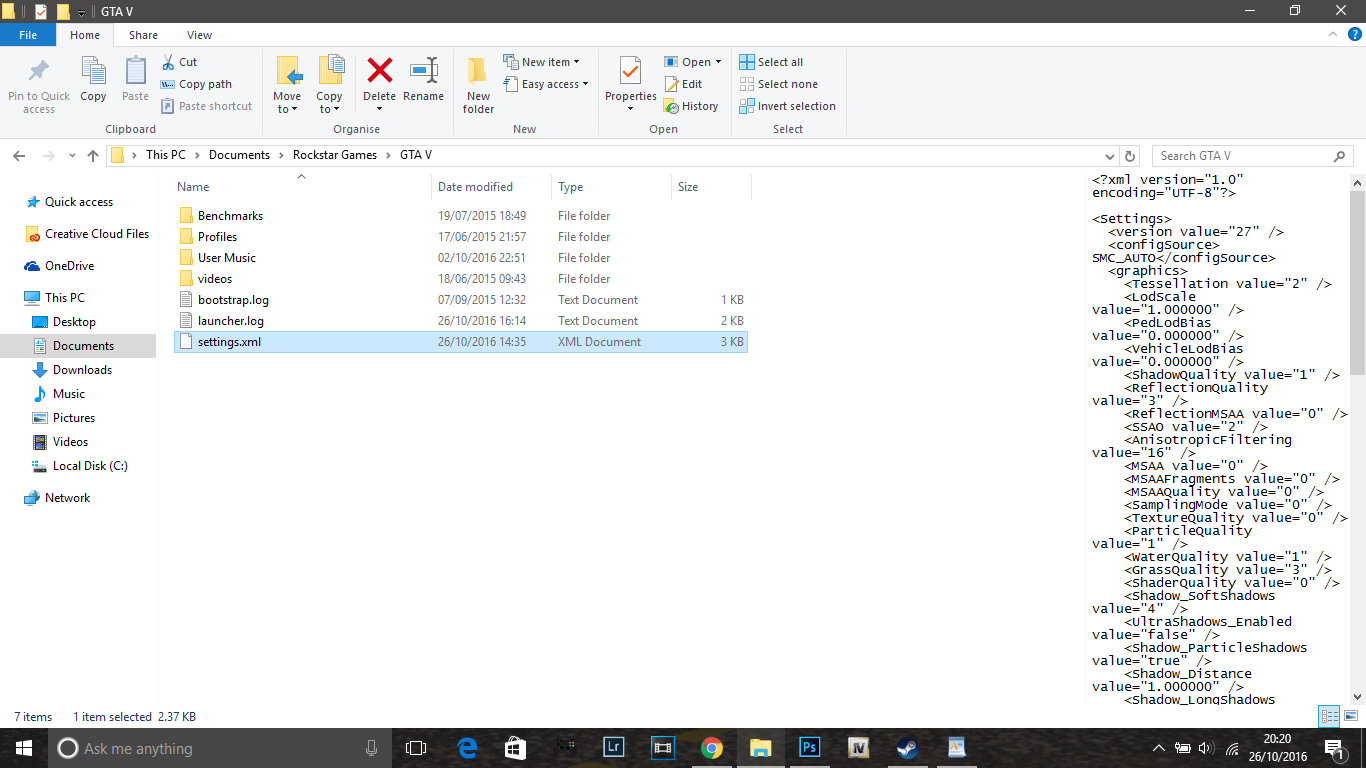Refresh the GTA V folder view

coord(1130,156)
